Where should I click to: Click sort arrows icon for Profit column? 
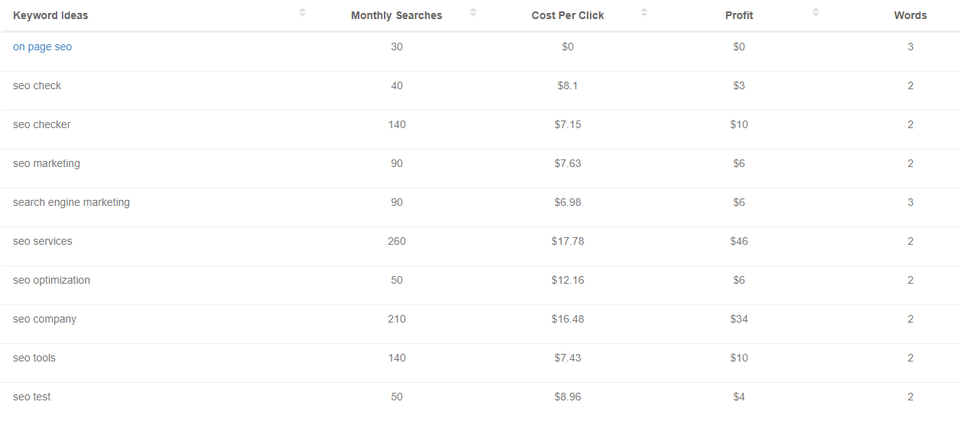(816, 12)
